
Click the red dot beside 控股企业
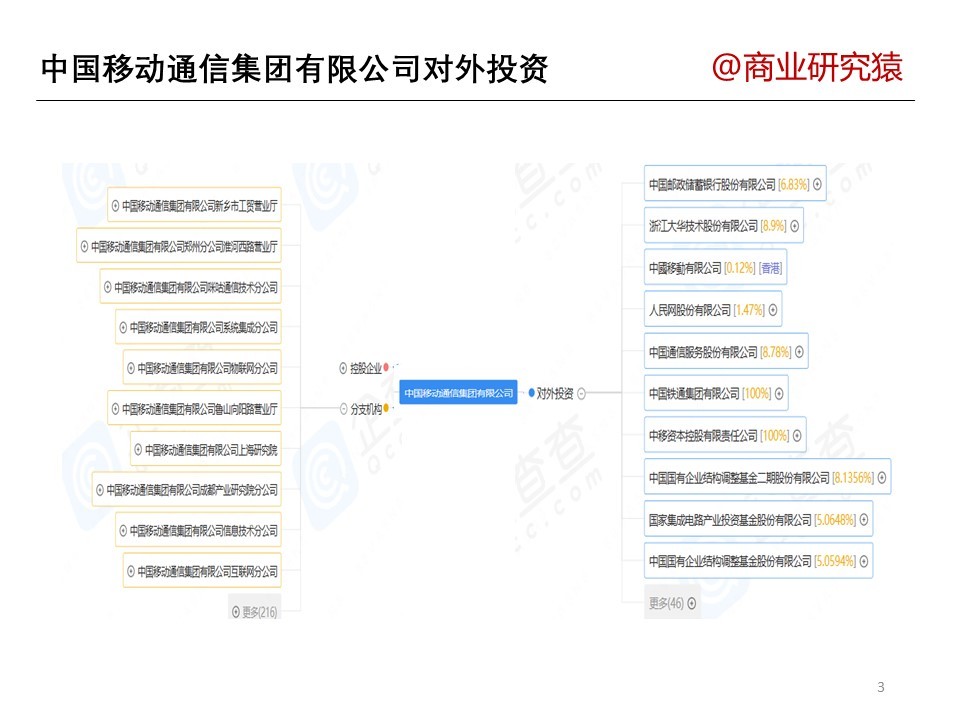386,368
